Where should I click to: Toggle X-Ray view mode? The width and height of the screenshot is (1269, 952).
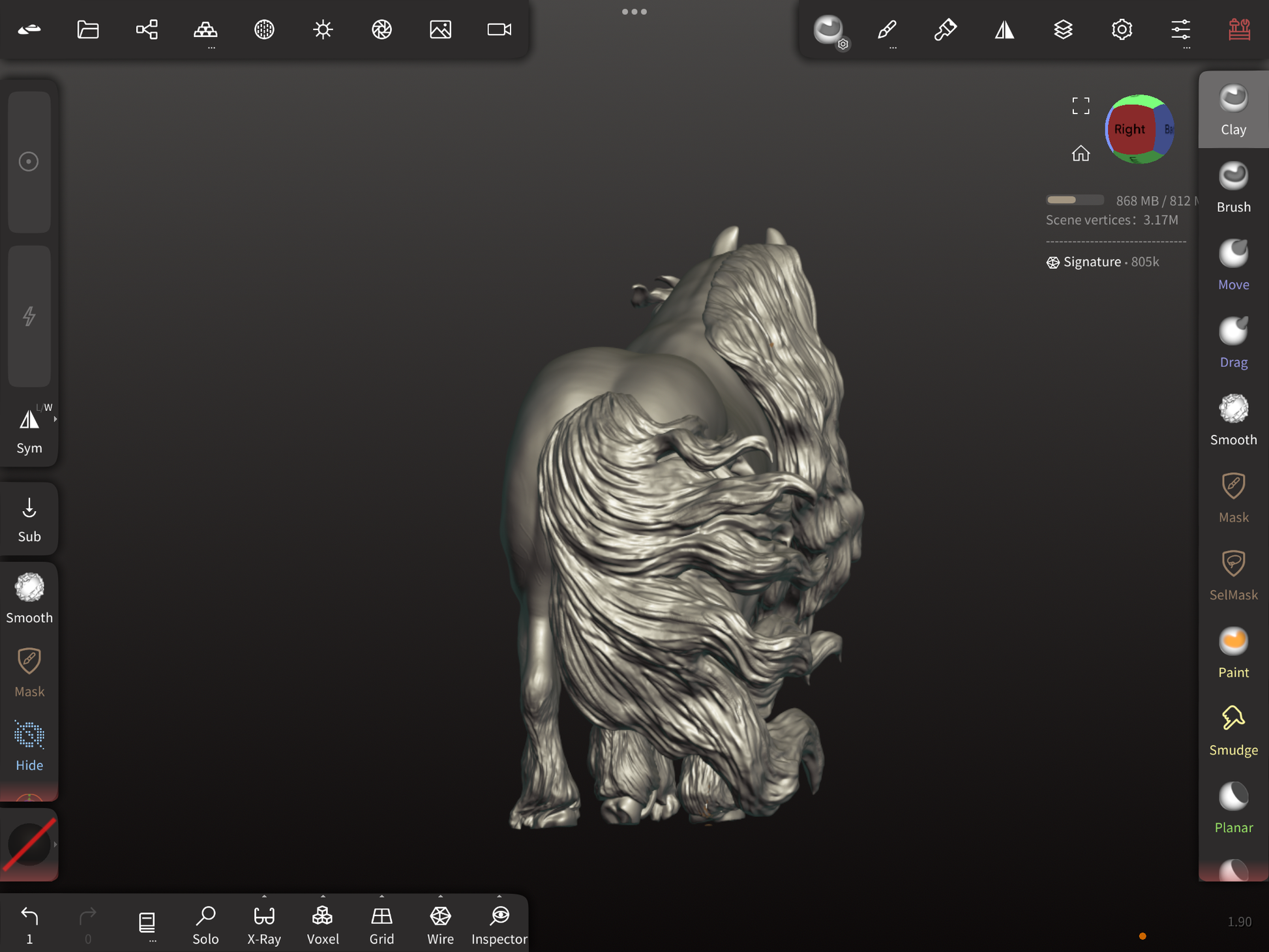click(264, 924)
